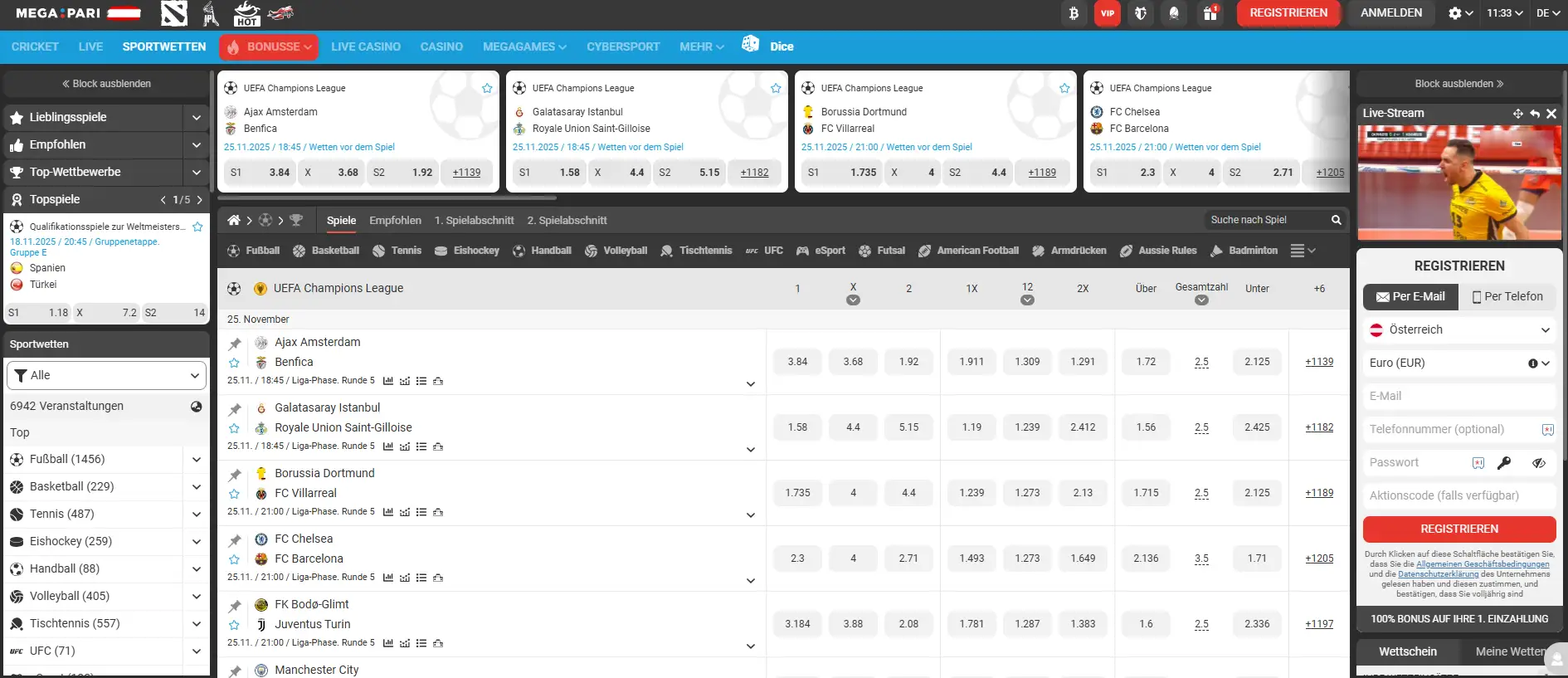Click home icon in breadcrumb bar
Screen dimensions: 1568x678
click(x=234, y=220)
